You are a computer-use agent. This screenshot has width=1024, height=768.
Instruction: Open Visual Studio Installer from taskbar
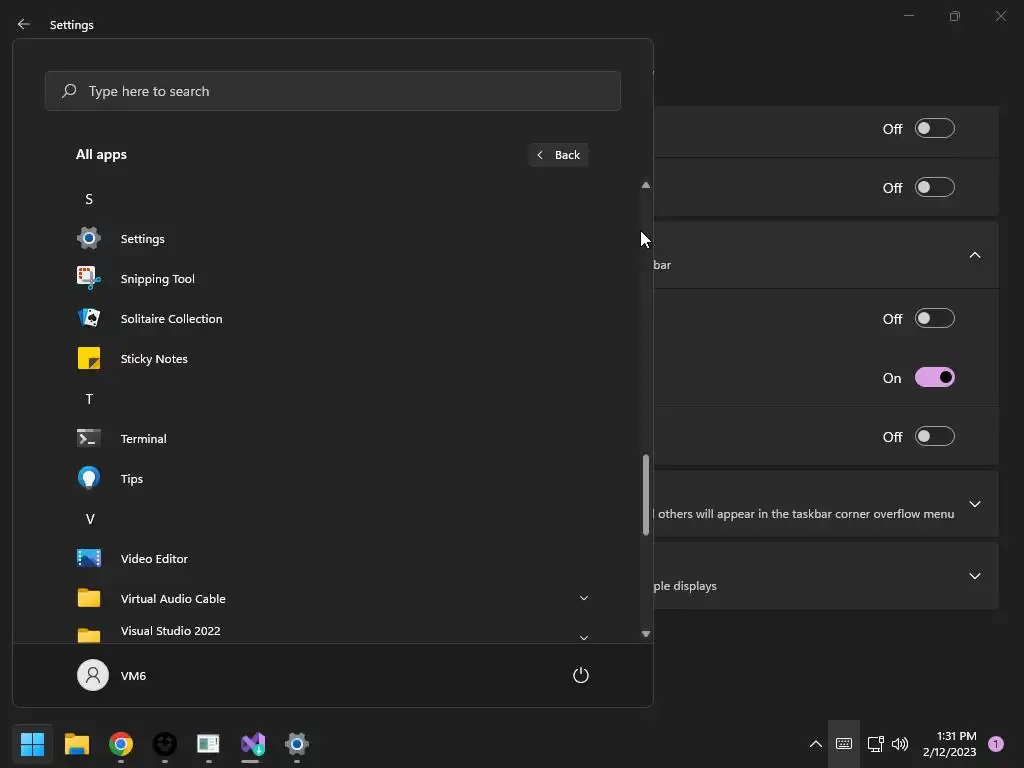253,743
